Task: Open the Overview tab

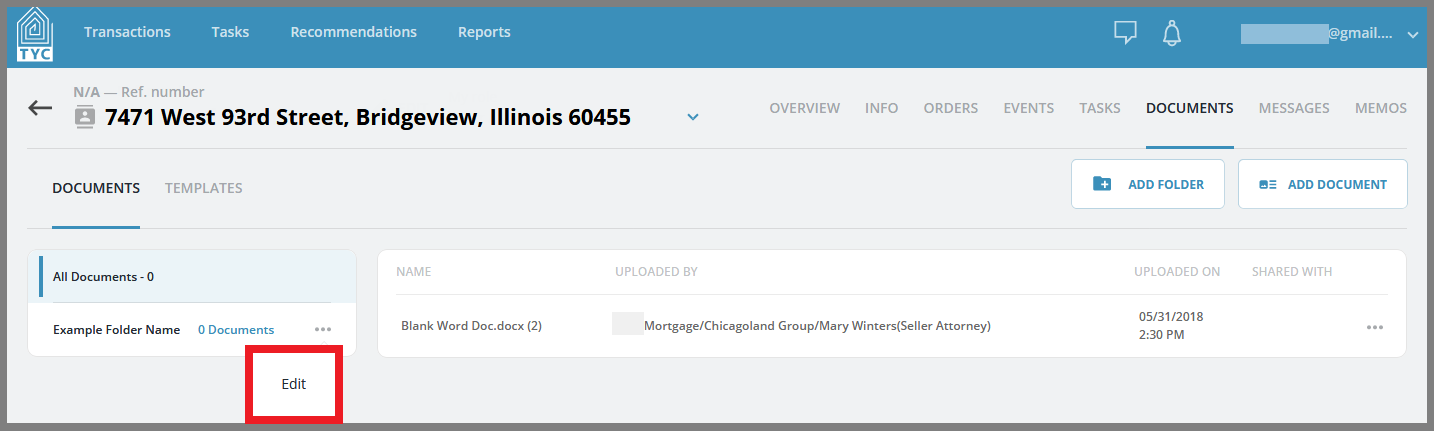Action: 804,108
